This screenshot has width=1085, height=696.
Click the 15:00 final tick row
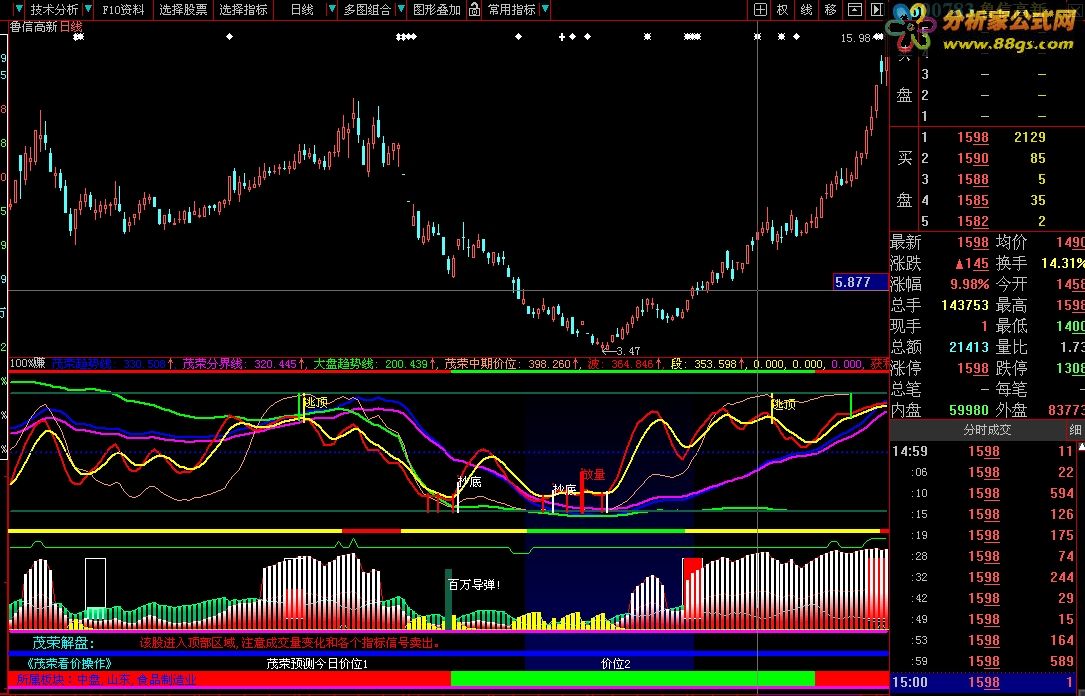983,682
